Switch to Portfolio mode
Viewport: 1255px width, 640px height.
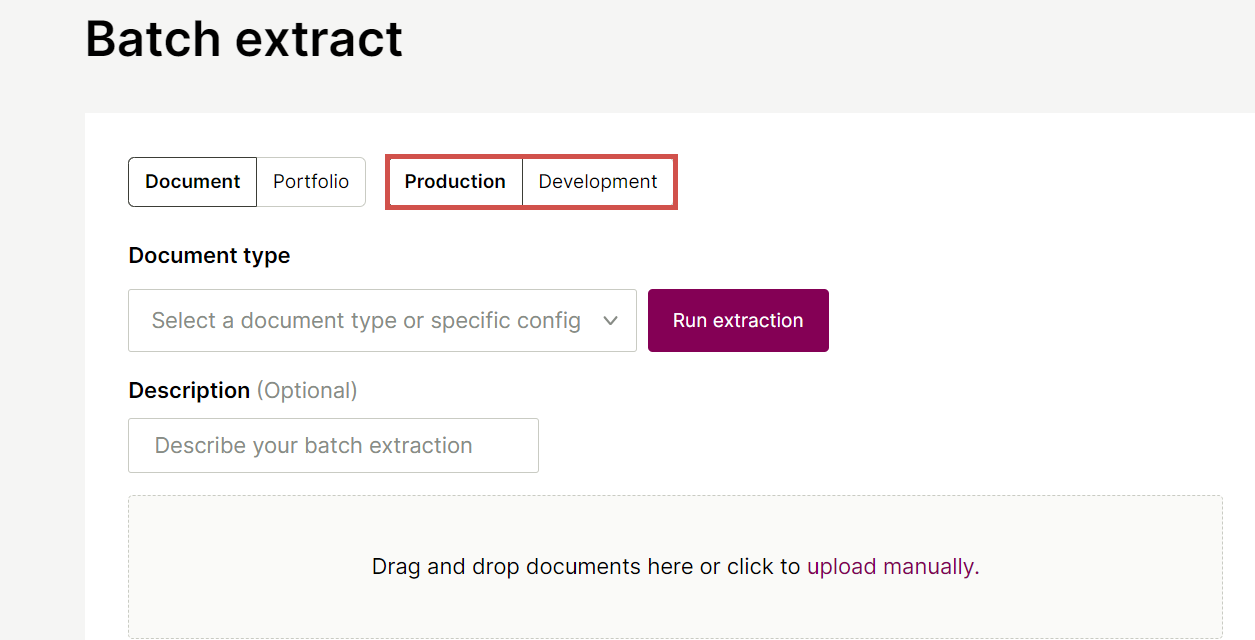coord(311,182)
